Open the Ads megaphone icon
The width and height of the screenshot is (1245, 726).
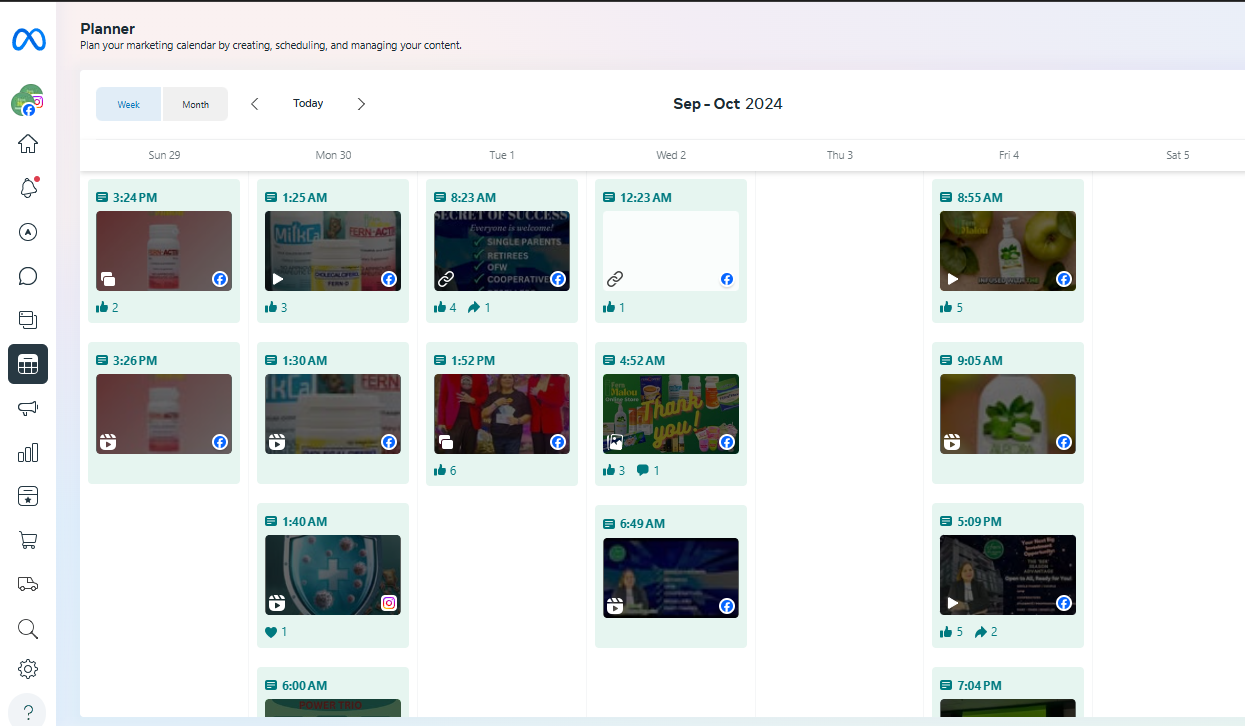[28, 408]
